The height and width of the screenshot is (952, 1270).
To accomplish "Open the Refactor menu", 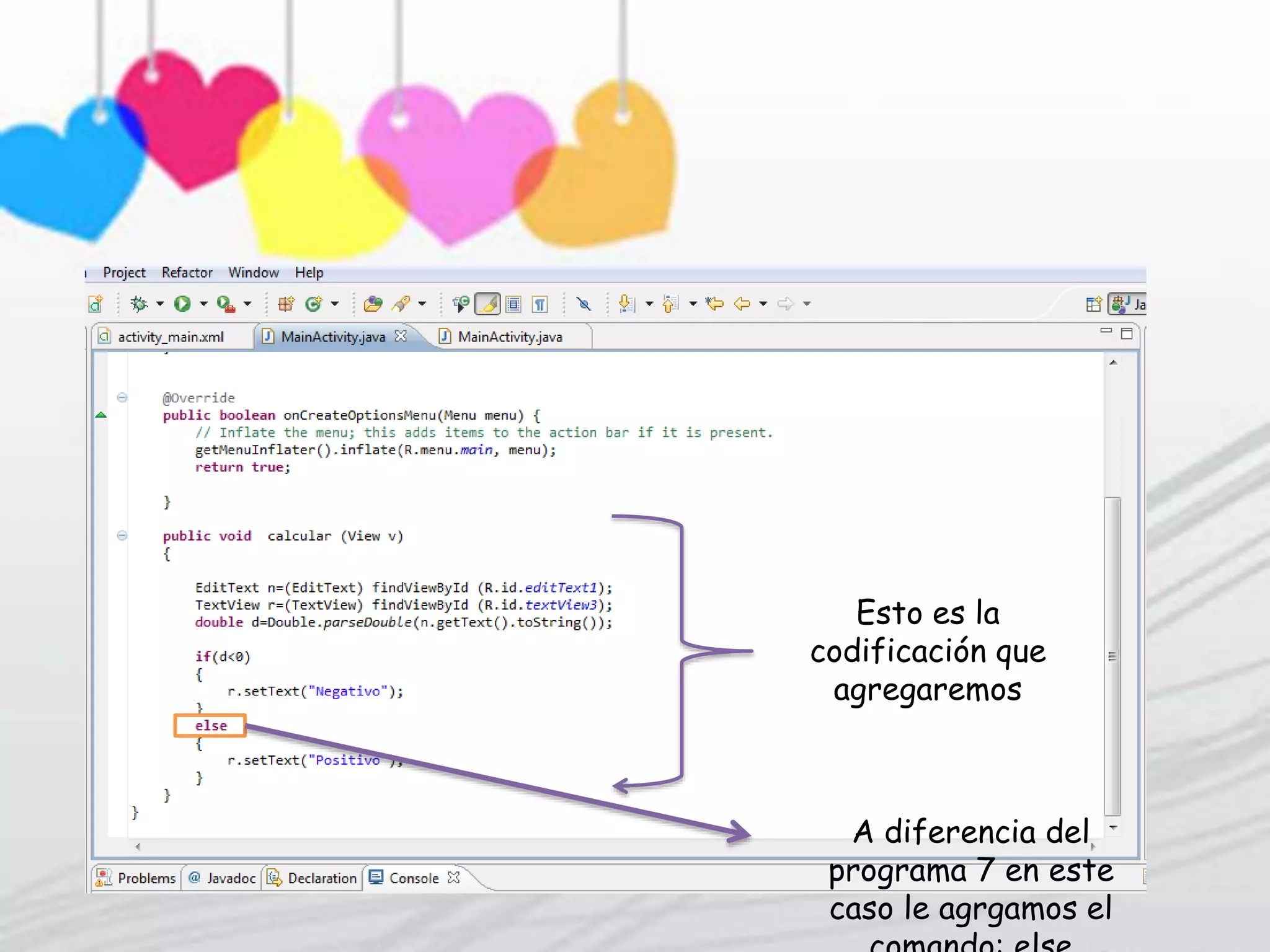I will pos(187,273).
